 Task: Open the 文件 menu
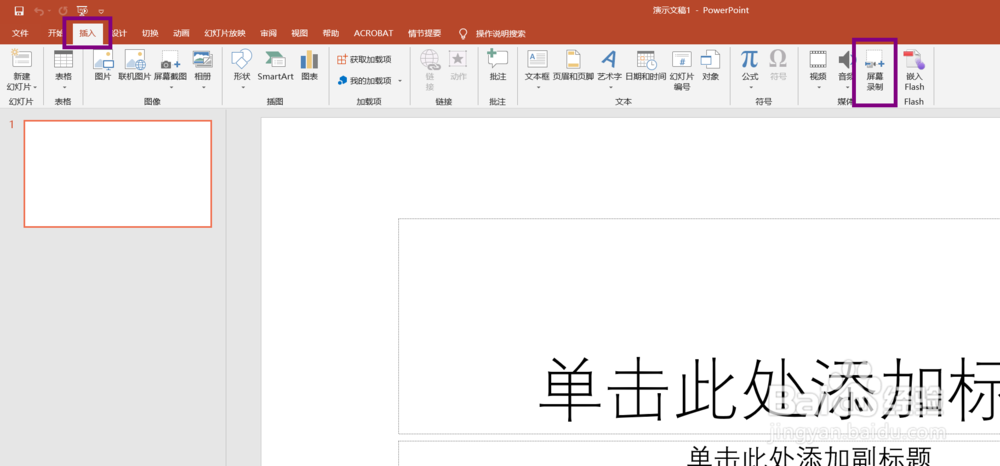[x=20, y=34]
